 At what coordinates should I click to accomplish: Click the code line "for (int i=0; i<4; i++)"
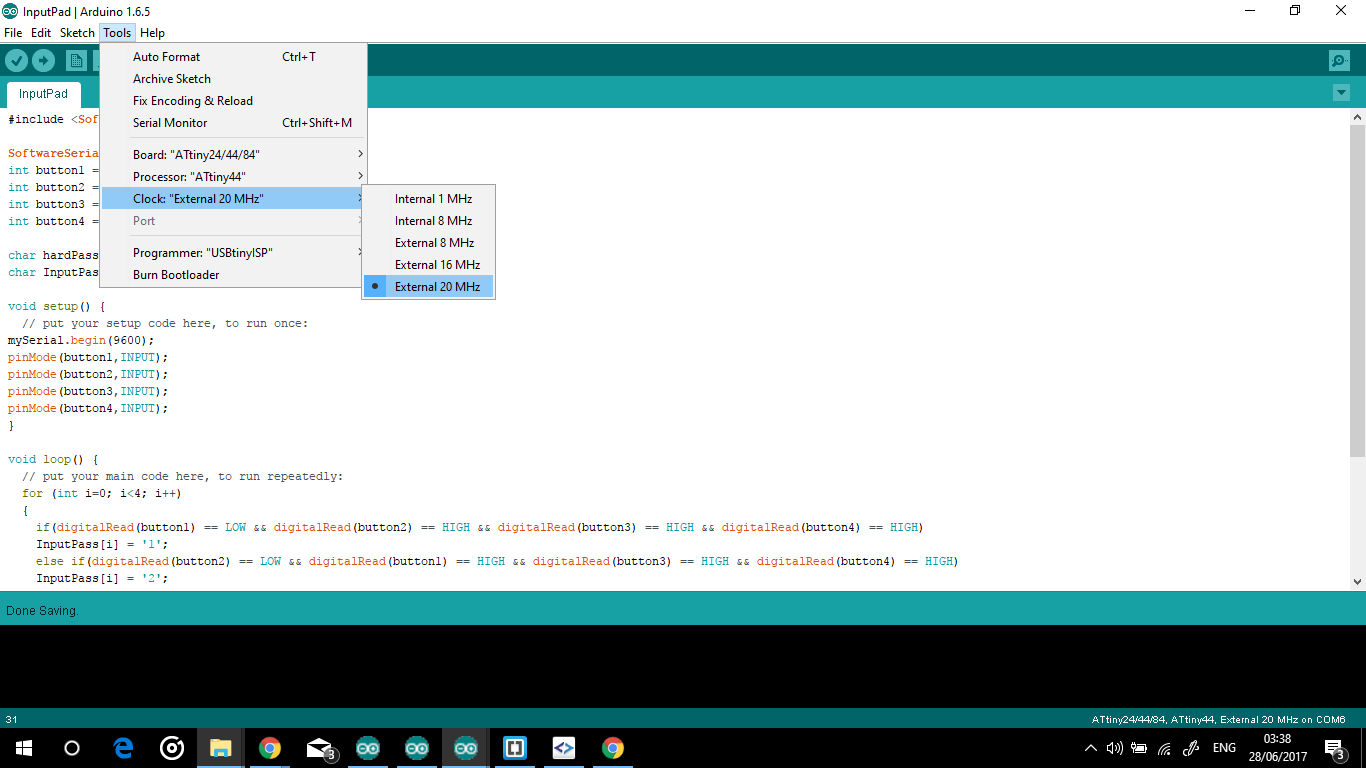click(102, 493)
